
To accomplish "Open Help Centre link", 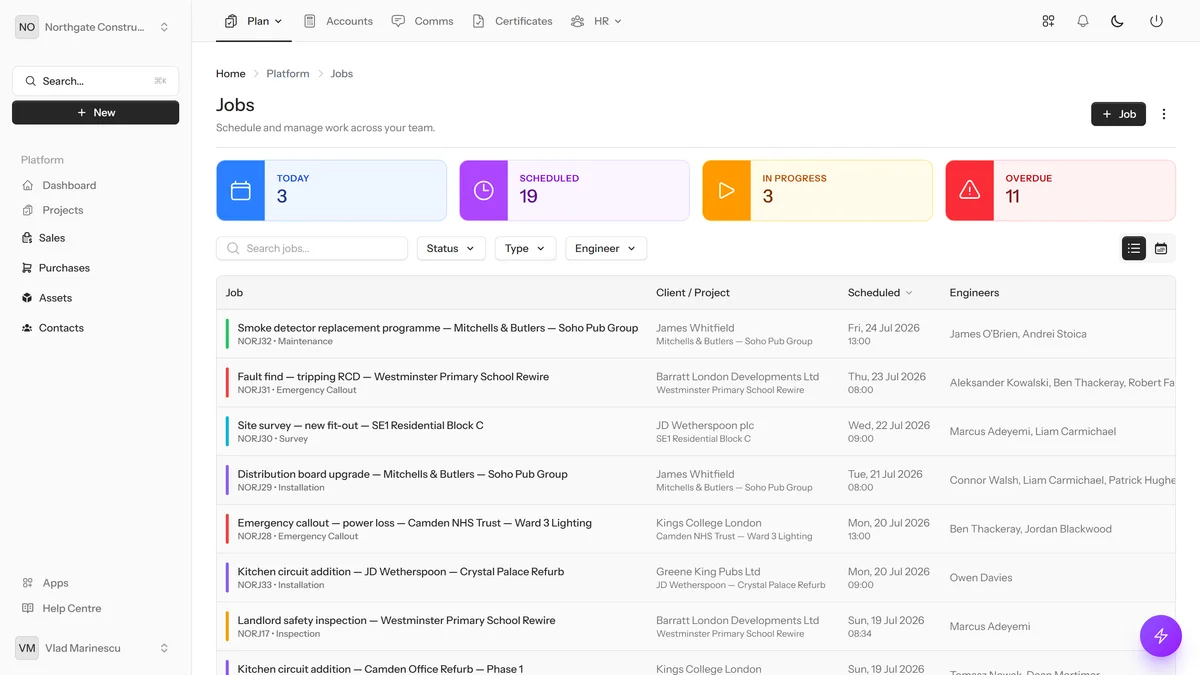I will coord(71,608).
